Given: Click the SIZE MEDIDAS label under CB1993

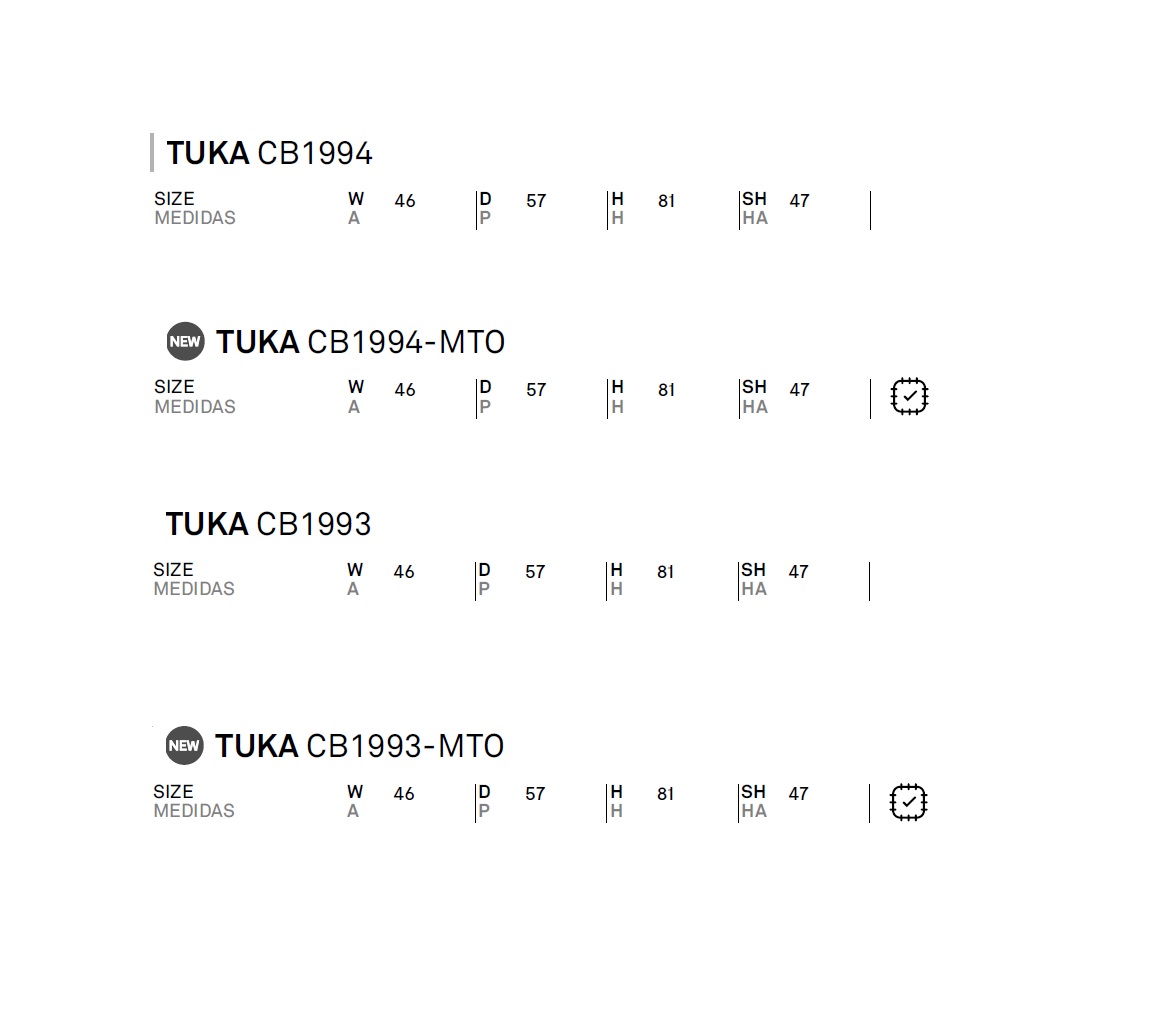Looking at the screenshot, I should pyautogui.click(x=194, y=579).
